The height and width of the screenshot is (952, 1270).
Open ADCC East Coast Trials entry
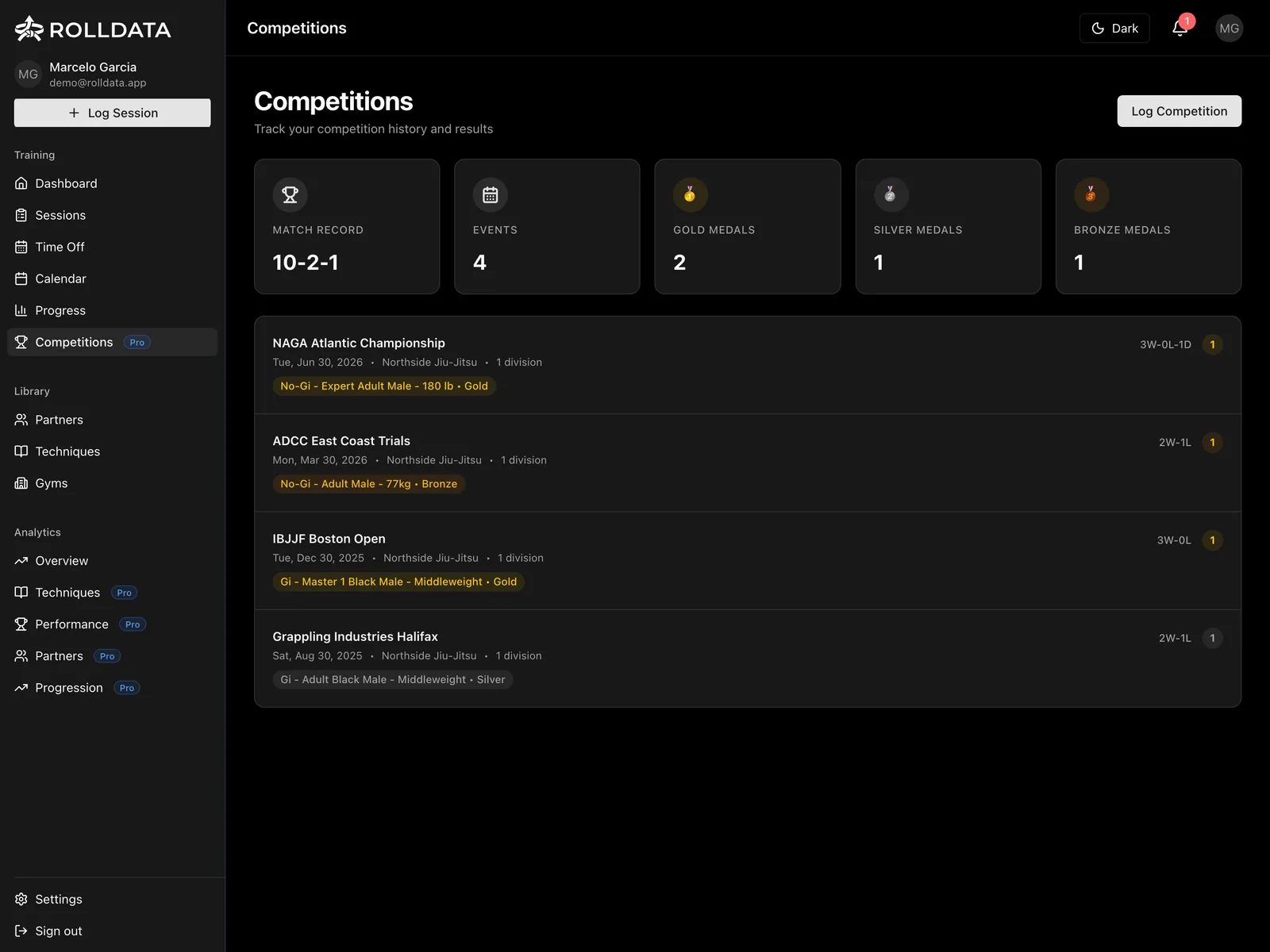point(748,463)
